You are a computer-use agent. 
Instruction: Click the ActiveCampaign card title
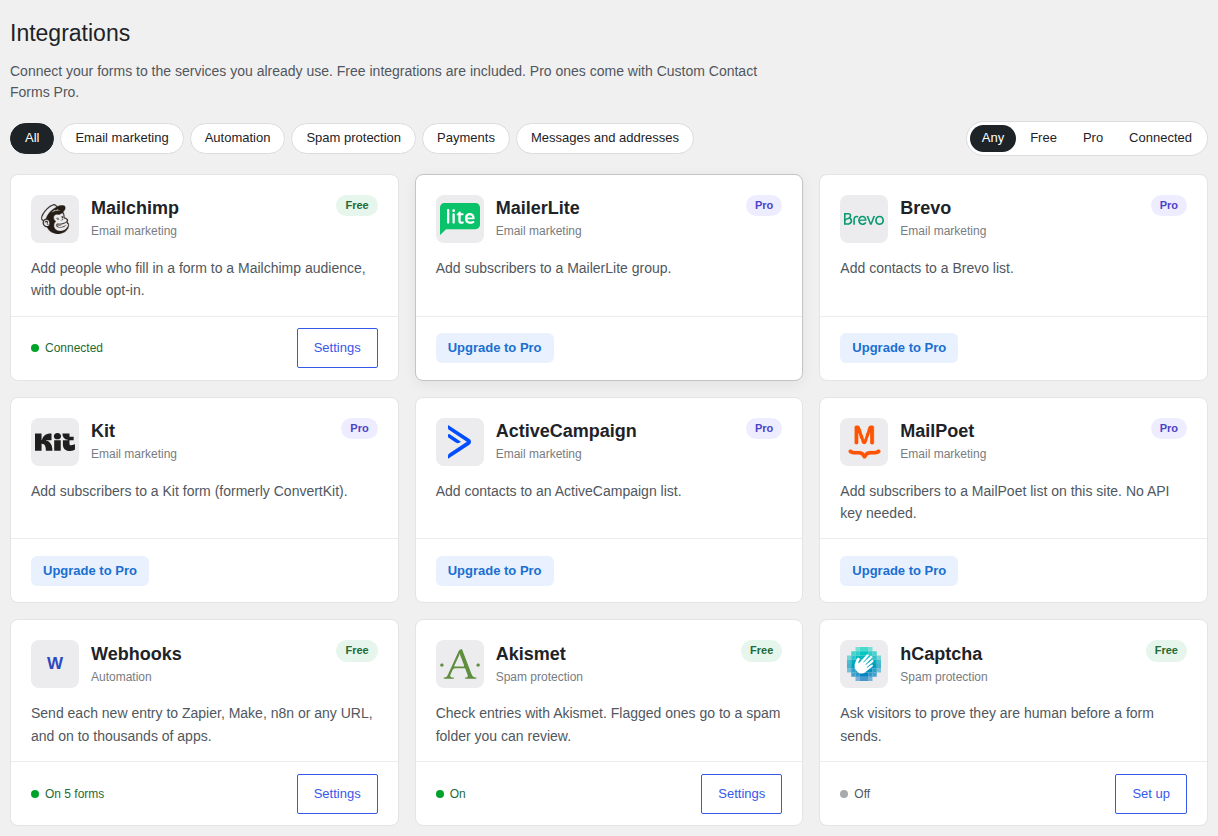[x=566, y=431]
